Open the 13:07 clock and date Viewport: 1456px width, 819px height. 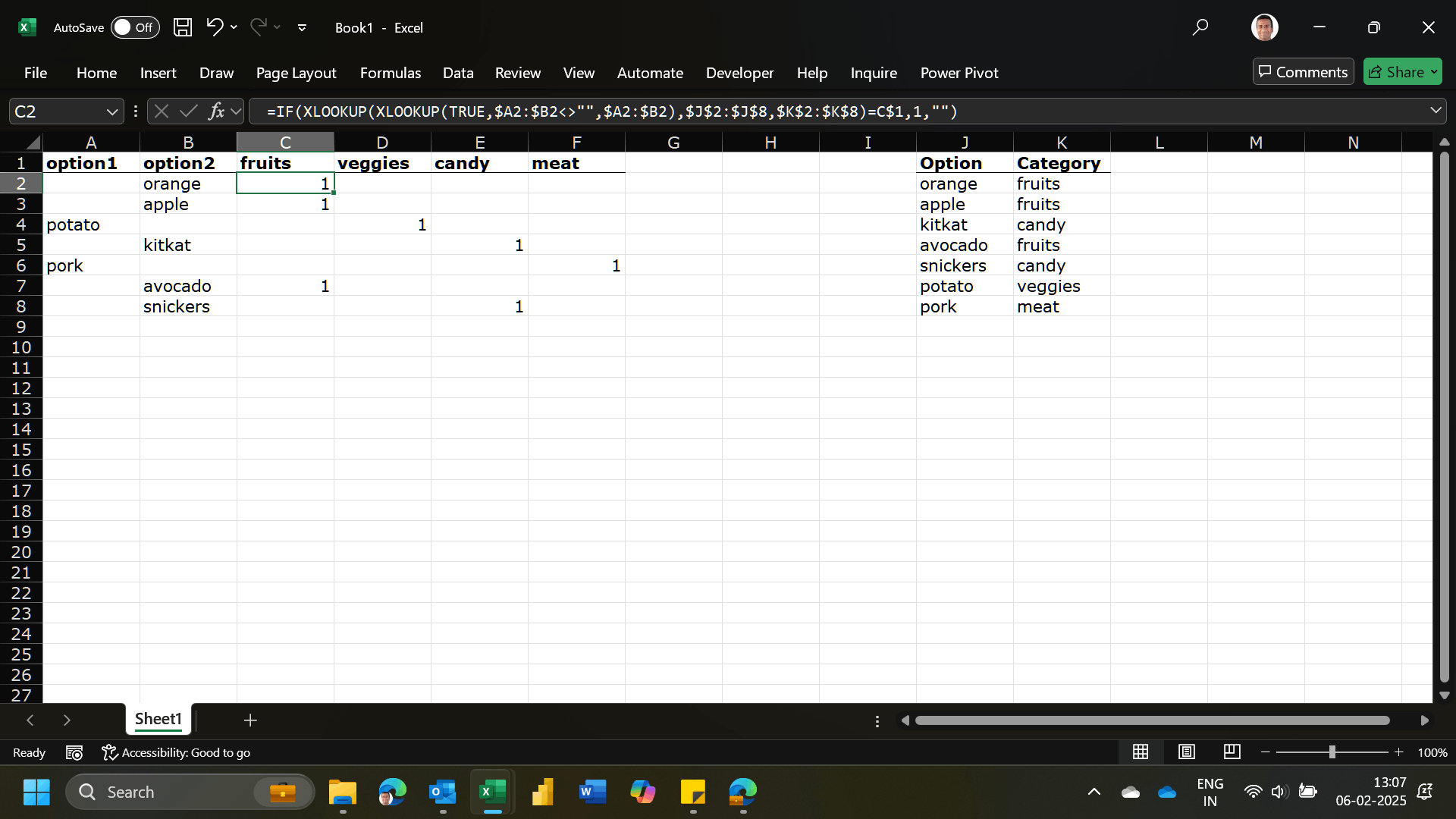click(x=1371, y=792)
